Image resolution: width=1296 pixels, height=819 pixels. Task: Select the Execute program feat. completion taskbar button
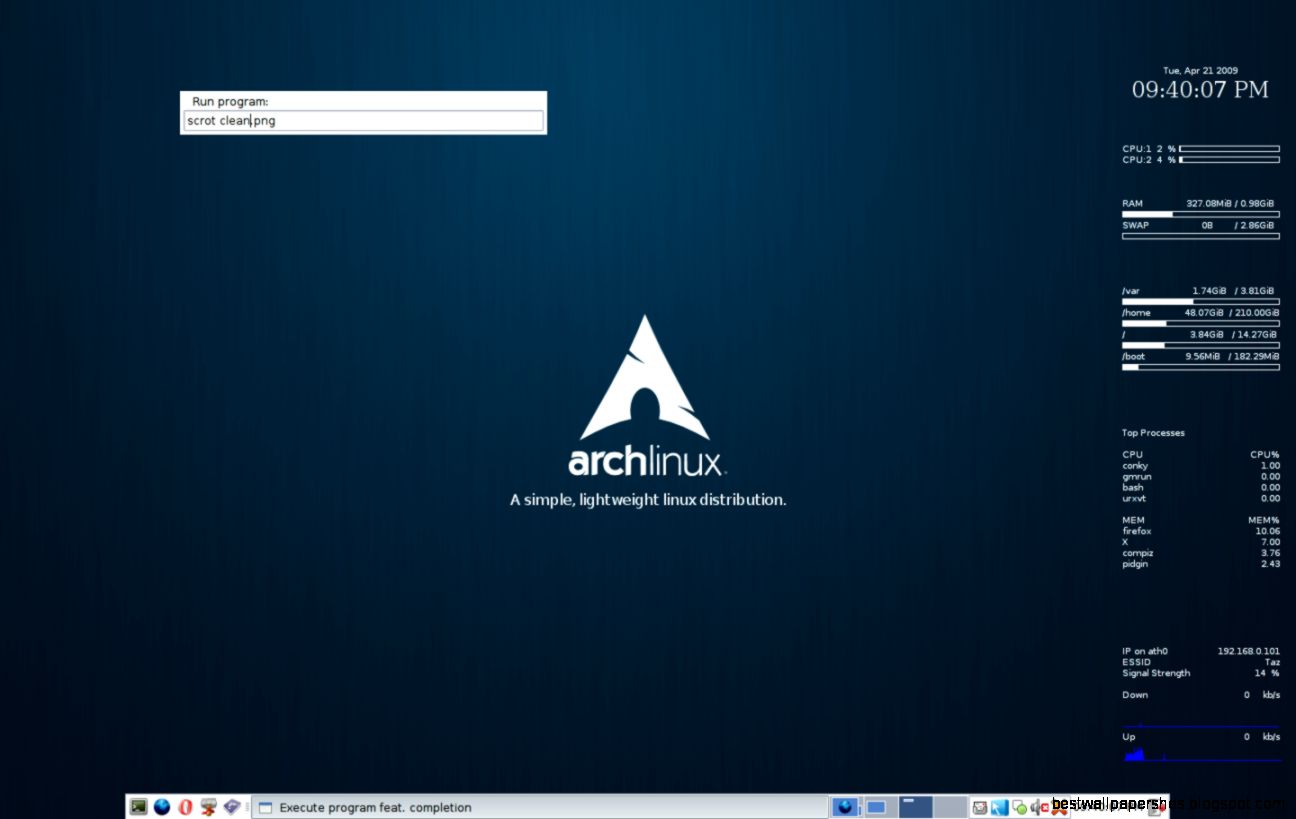click(540, 807)
